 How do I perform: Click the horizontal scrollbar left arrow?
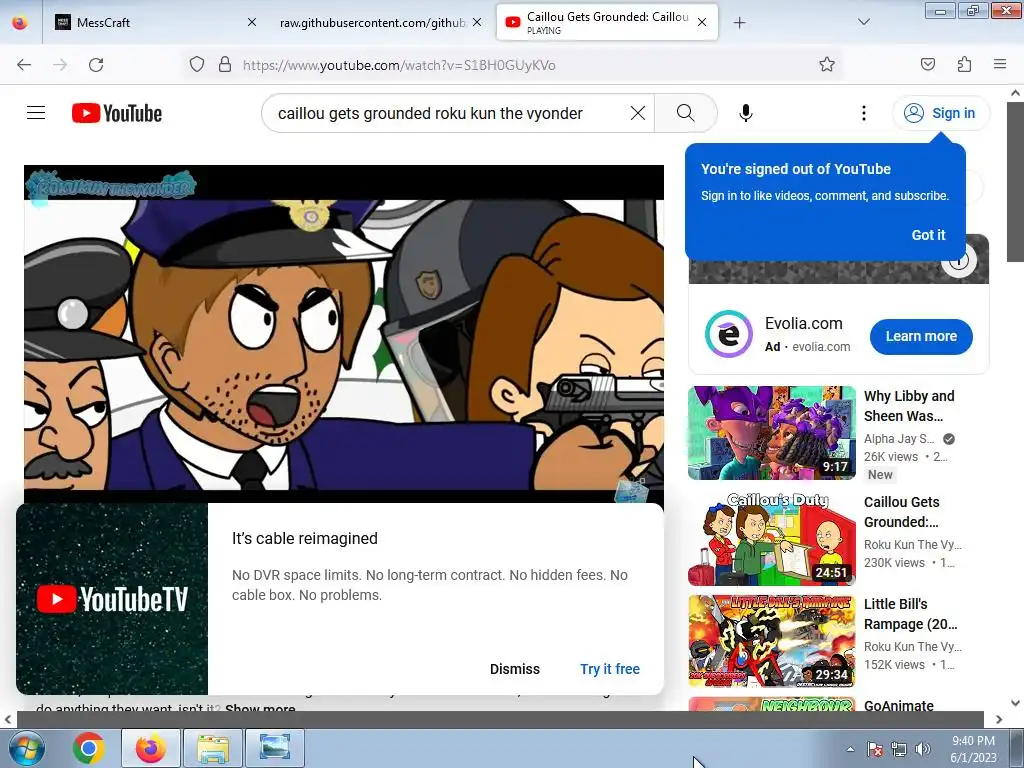[x=7, y=719]
